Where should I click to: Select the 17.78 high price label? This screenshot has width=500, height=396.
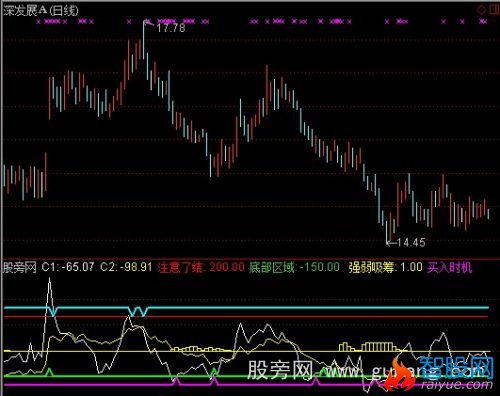pyautogui.click(x=171, y=28)
